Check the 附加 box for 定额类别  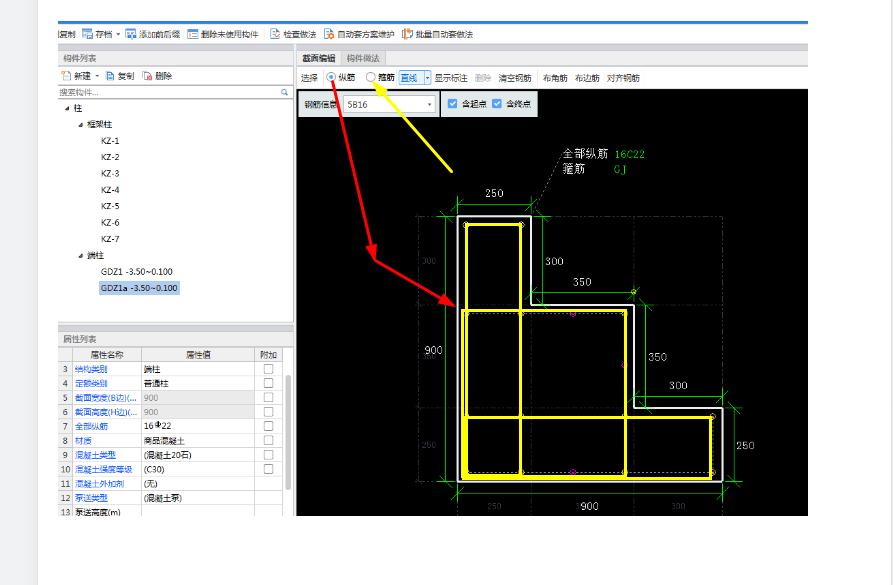268,383
